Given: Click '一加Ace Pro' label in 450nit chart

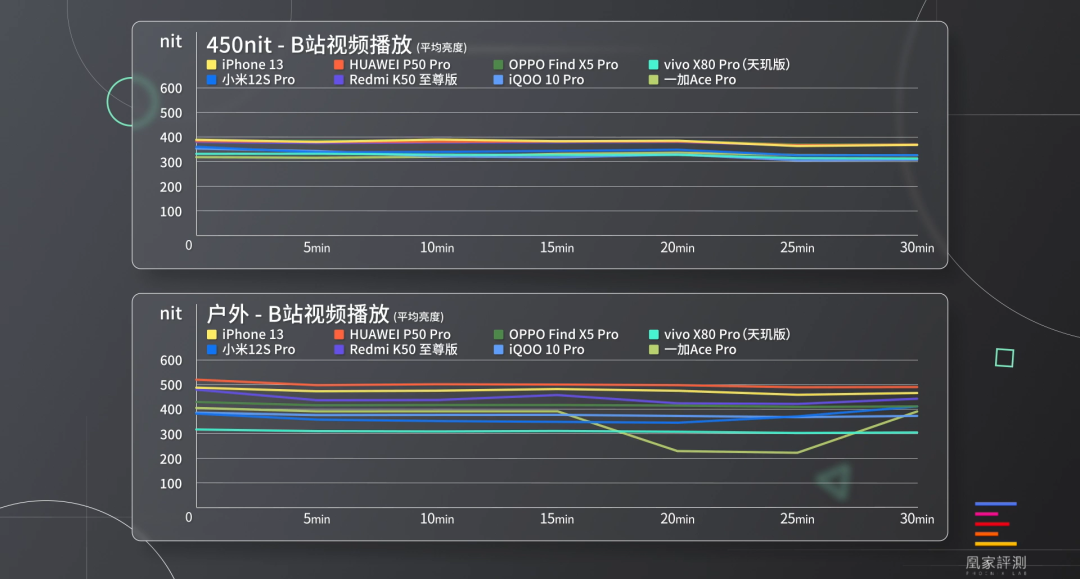Looking at the screenshot, I should point(700,80).
